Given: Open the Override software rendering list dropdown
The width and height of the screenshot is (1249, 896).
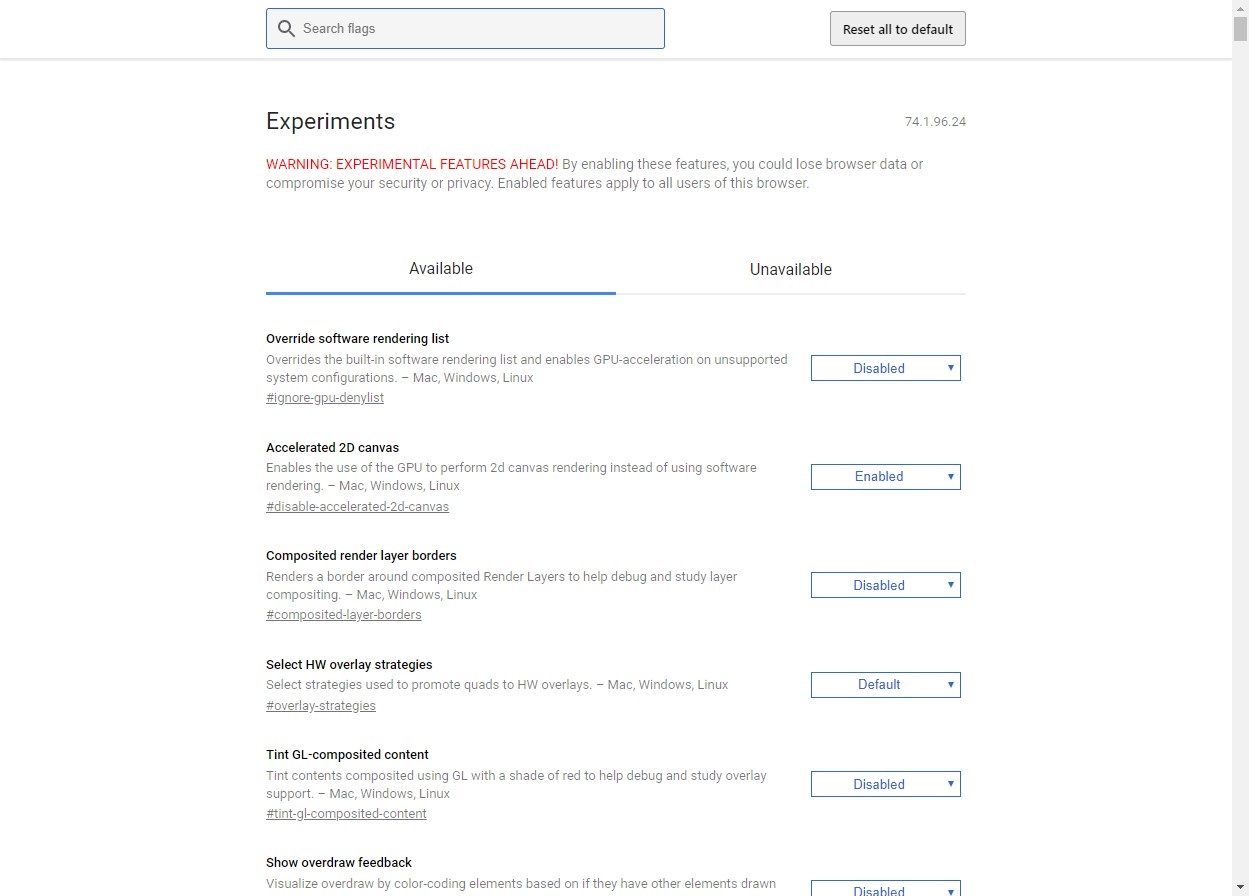Looking at the screenshot, I should click(885, 368).
